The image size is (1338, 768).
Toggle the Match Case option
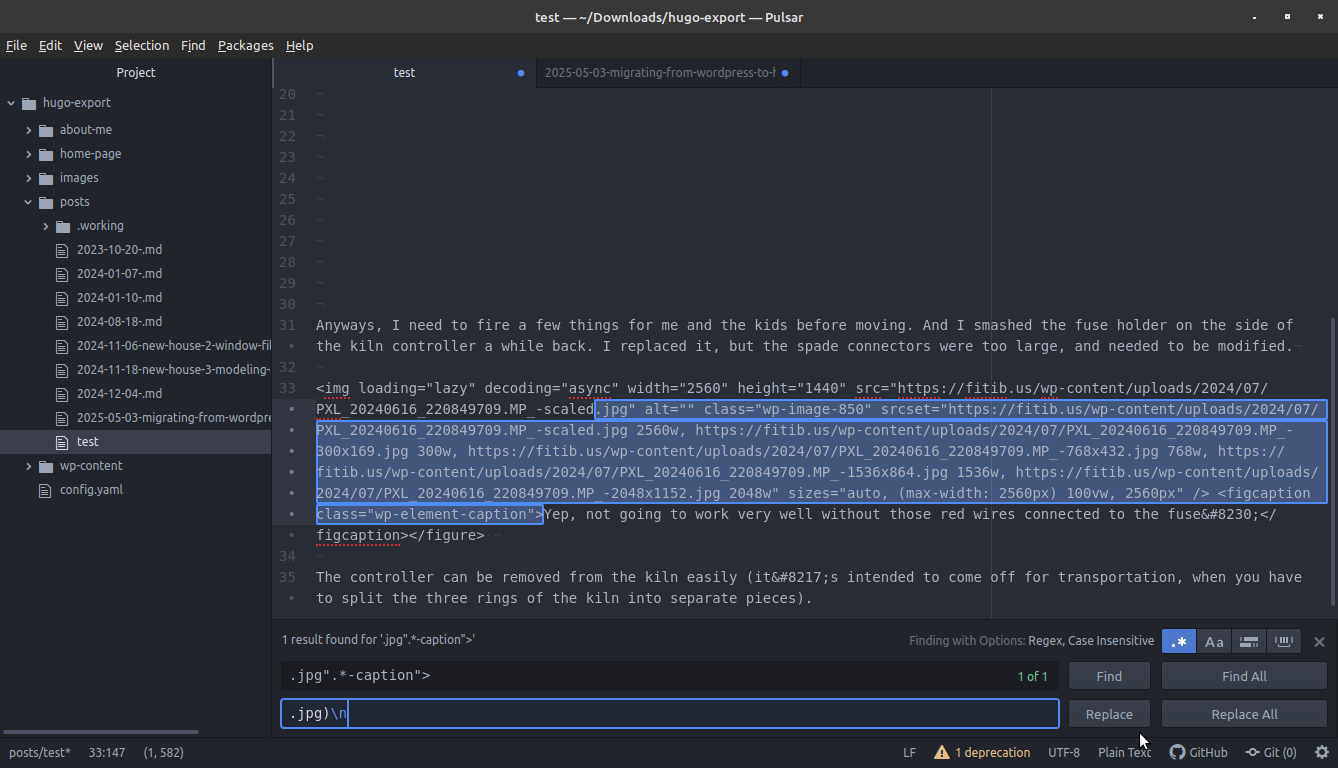[1214, 641]
